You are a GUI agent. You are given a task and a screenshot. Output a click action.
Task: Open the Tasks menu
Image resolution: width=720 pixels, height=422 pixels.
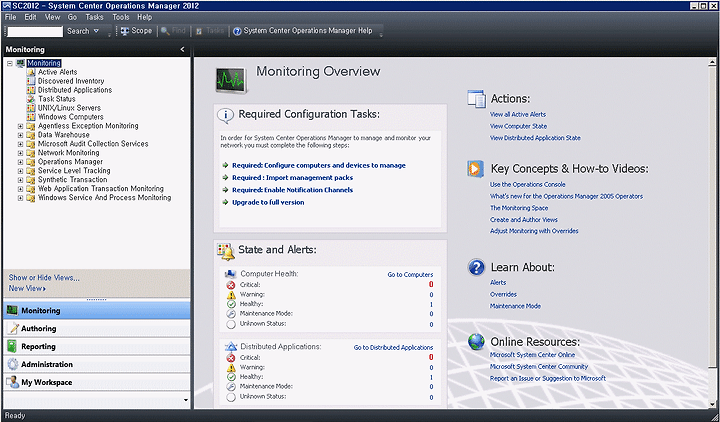94,17
